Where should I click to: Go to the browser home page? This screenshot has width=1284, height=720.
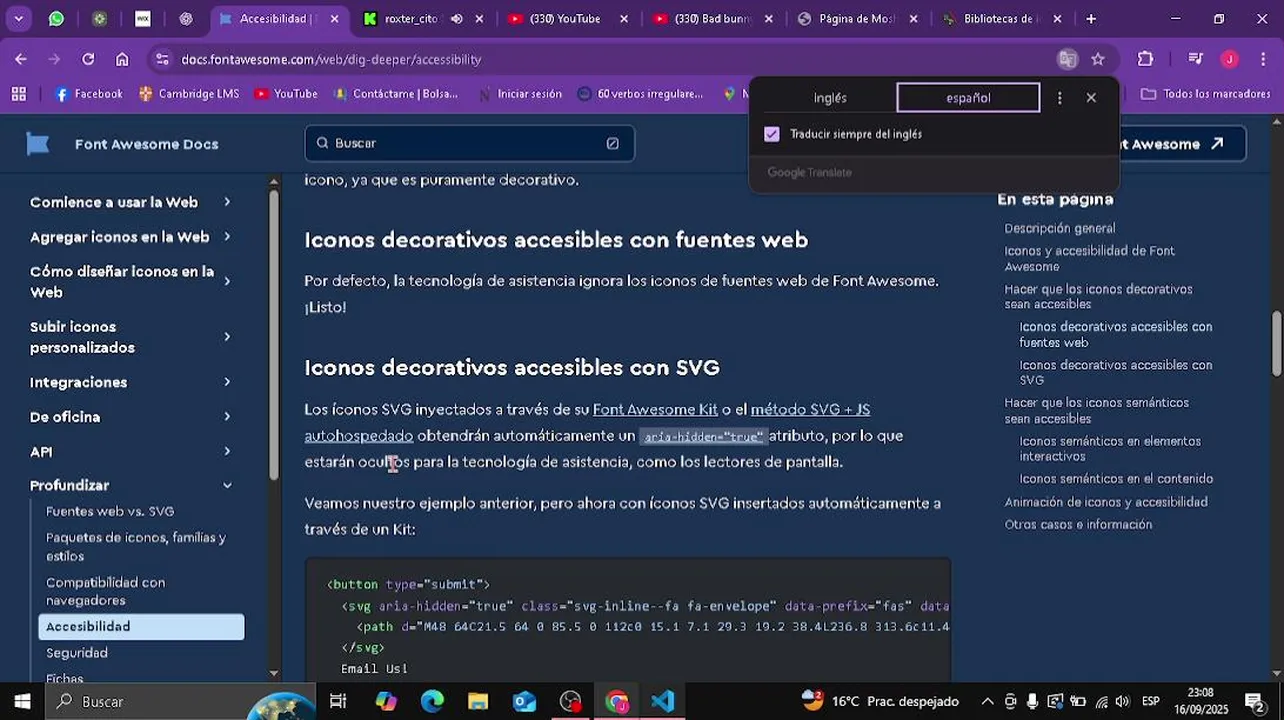122,59
